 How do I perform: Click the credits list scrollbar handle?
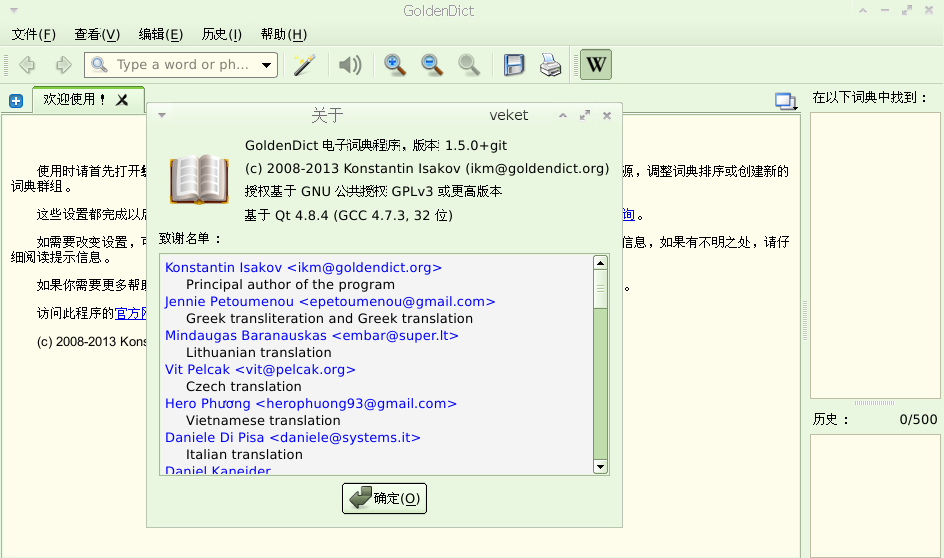pyautogui.click(x=600, y=290)
